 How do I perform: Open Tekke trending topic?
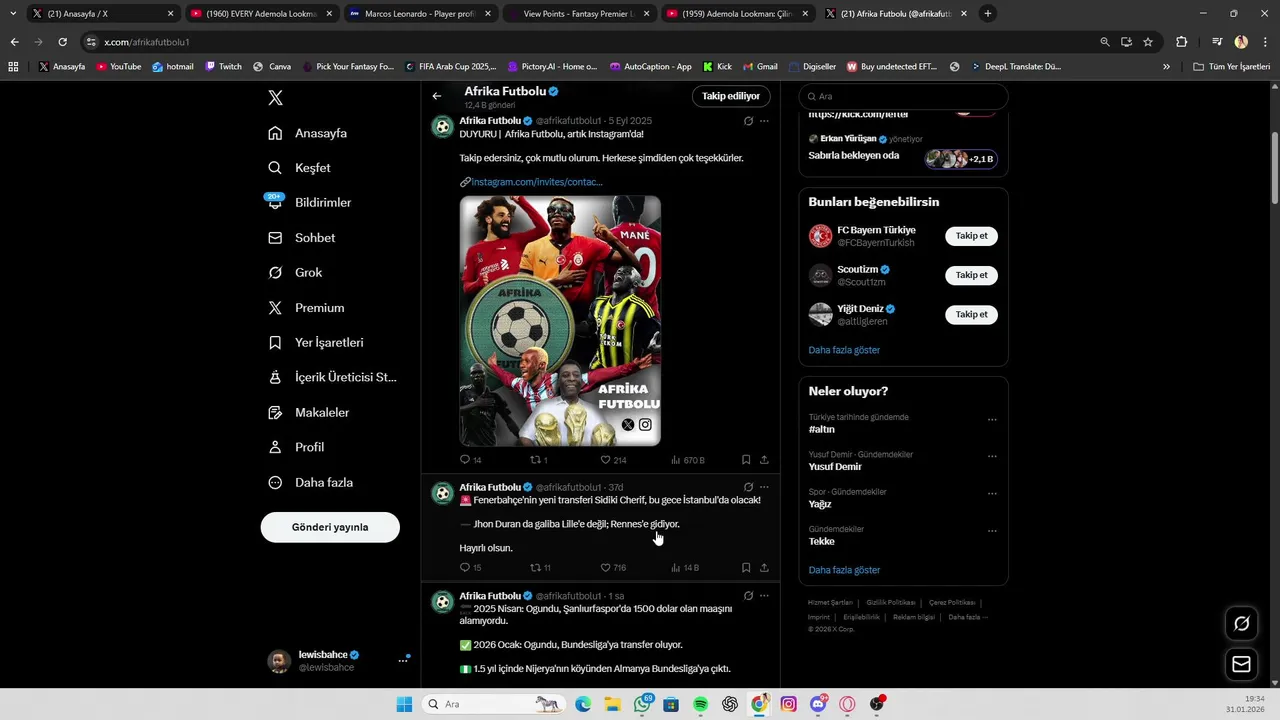[x=822, y=541]
